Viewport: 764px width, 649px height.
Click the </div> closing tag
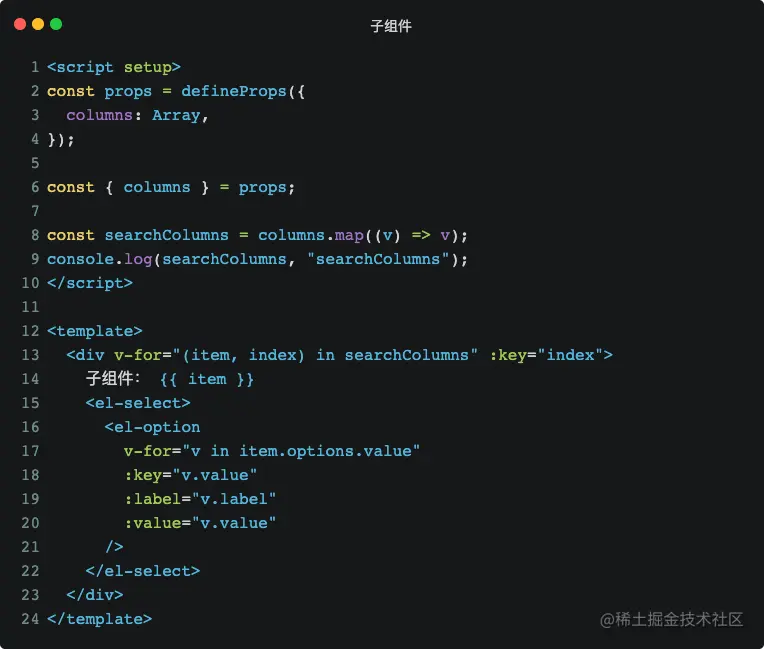(x=95, y=594)
